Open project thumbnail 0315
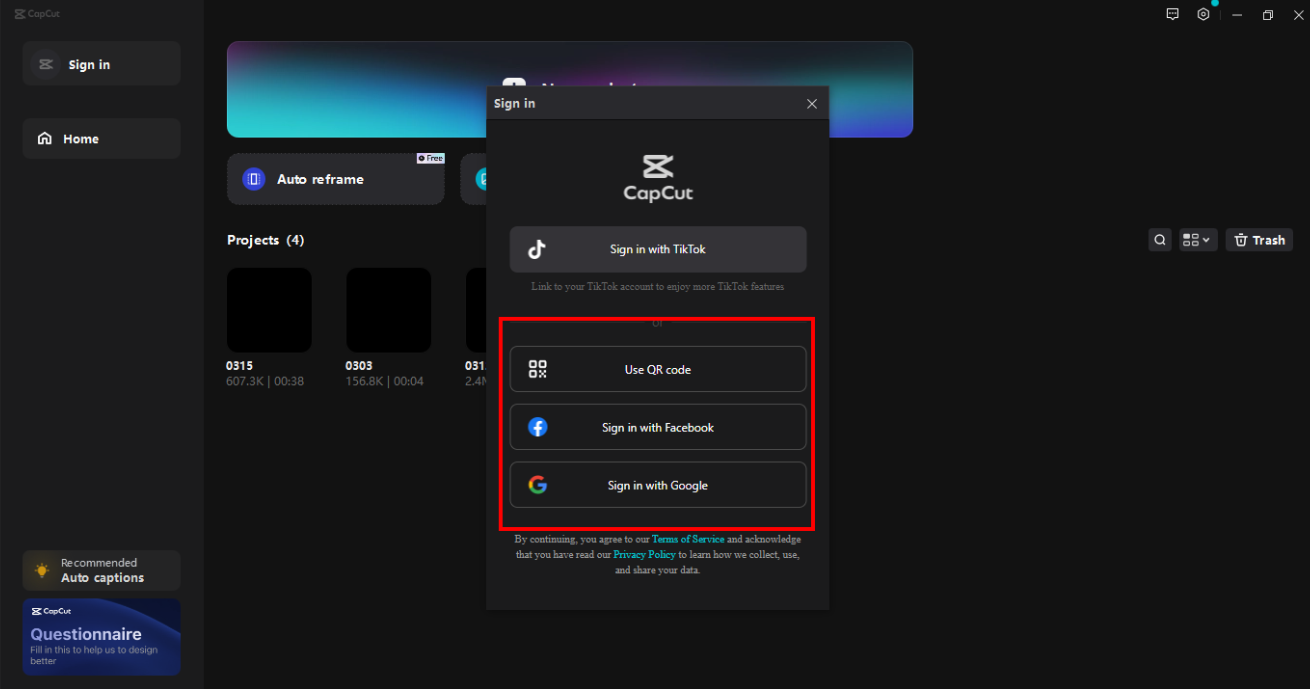The height and width of the screenshot is (689, 1310). point(269,310)
